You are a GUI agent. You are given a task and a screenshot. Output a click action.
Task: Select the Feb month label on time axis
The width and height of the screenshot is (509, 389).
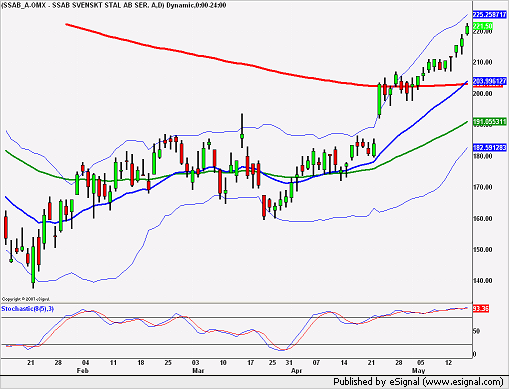pyautogui.click(x=83, y=370)
